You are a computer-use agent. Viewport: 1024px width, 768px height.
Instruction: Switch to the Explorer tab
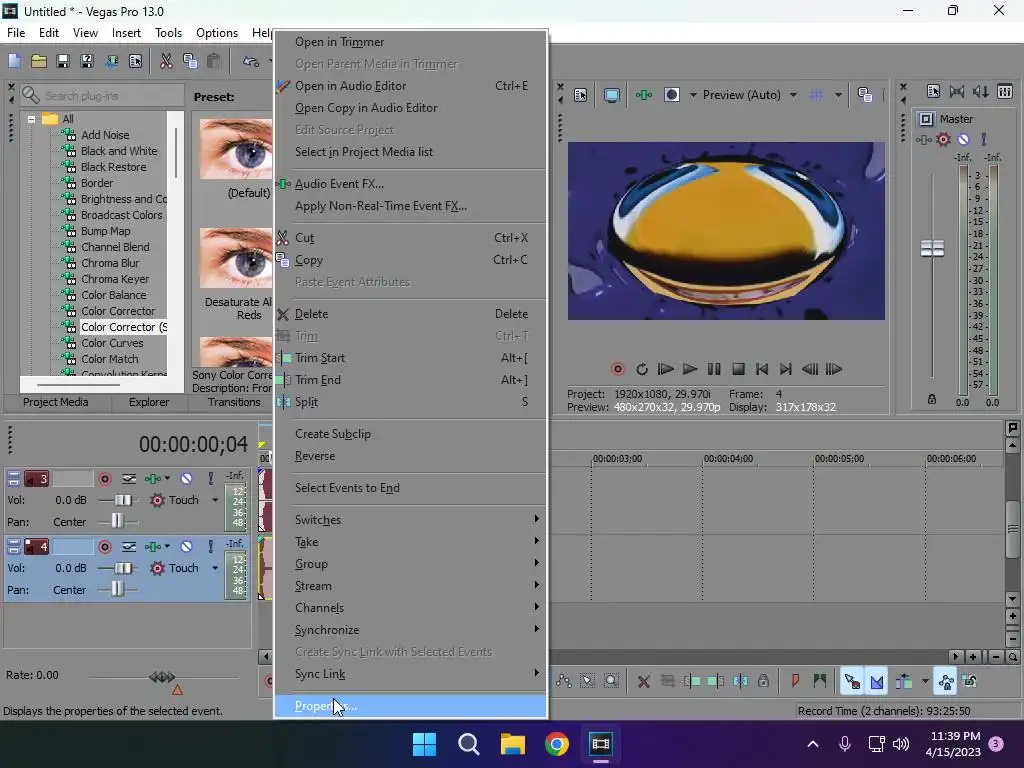click(x=149, y=402)
